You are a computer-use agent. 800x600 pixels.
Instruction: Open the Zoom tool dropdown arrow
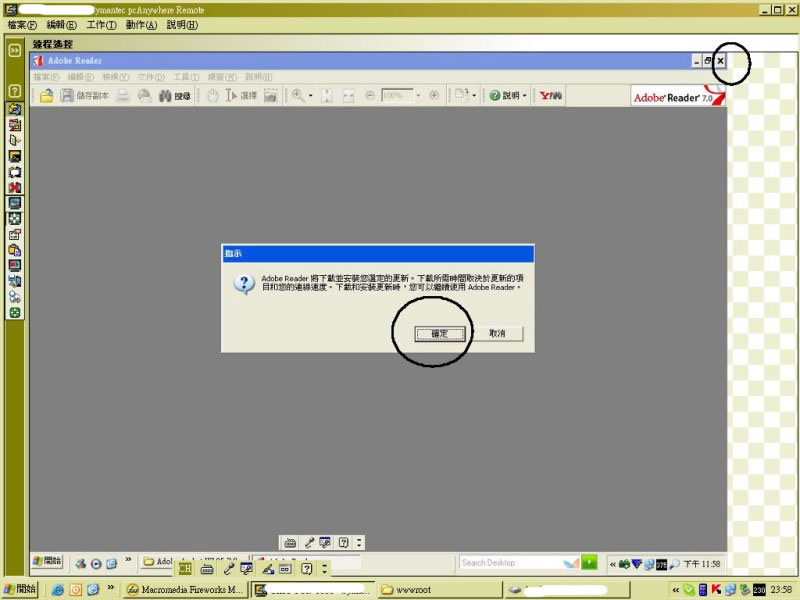[x=310, y=95]
